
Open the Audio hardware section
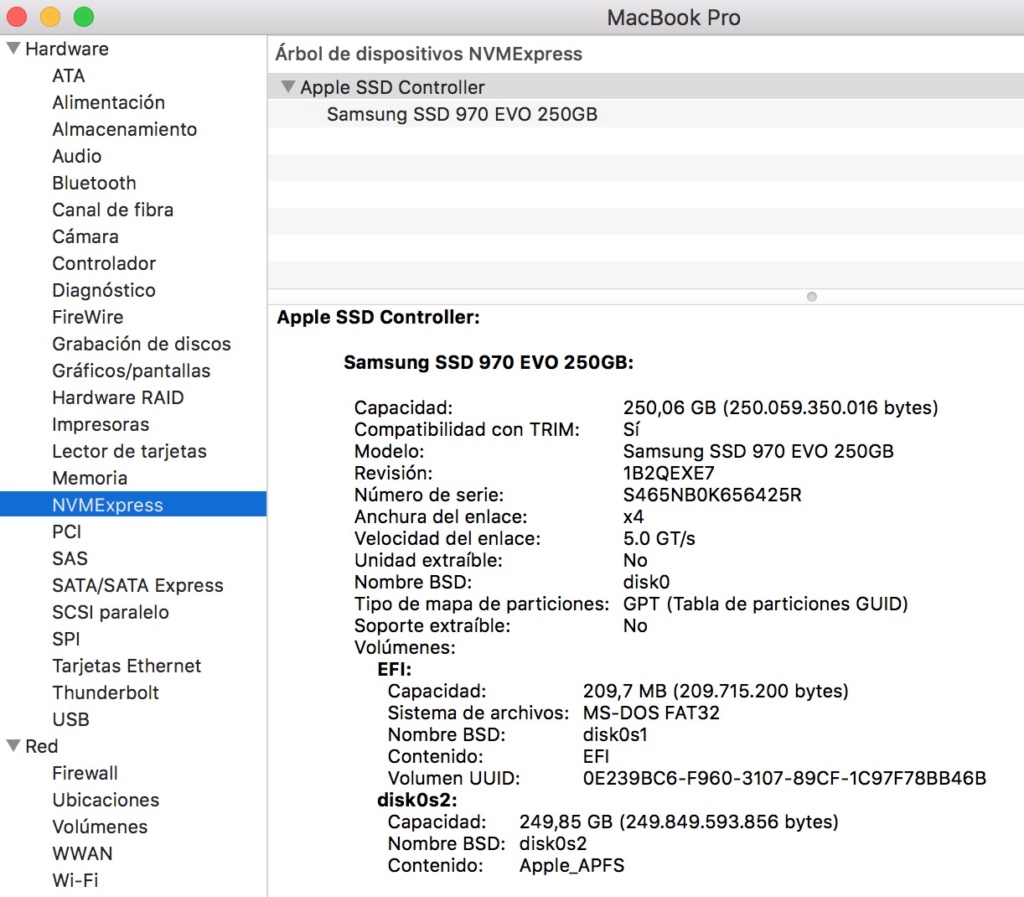pyautogui.click(x=77, y=156)
